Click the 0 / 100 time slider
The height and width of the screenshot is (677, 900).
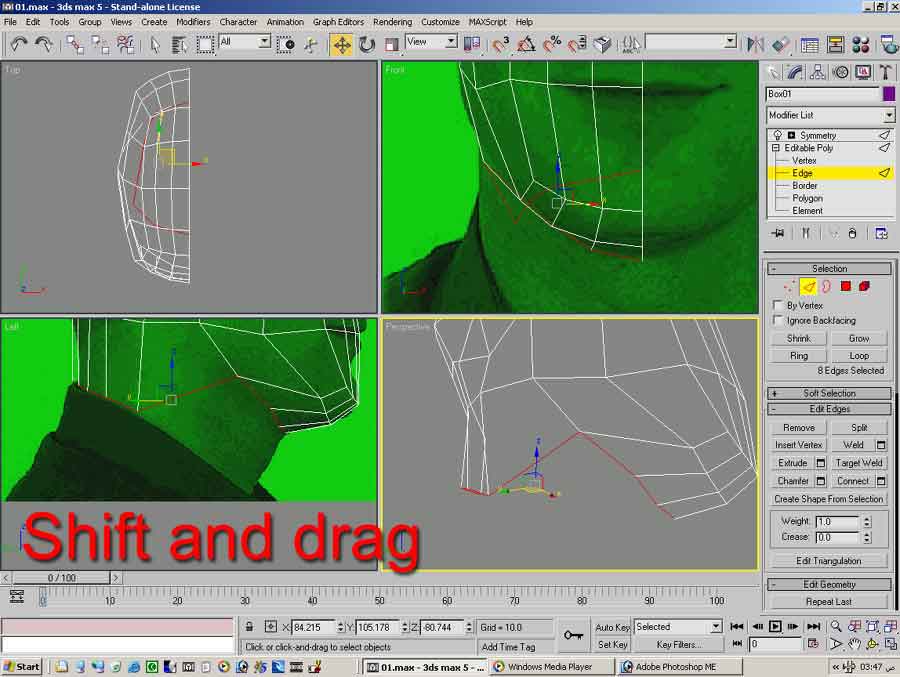point(61,578)
